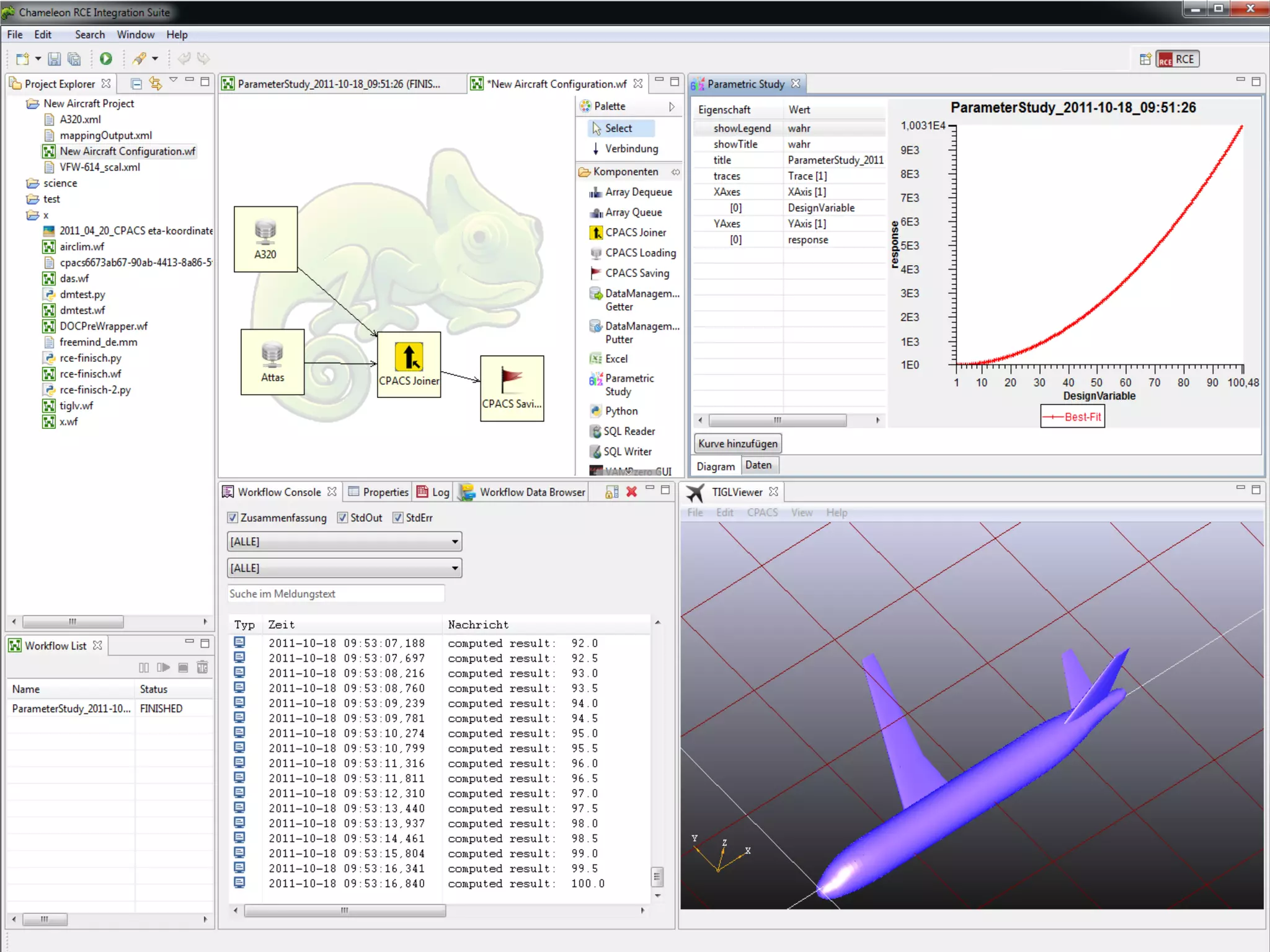Select the DataManagement Putter component
The height and width of the screenshot is (952, 1270).
coord(634,333)
